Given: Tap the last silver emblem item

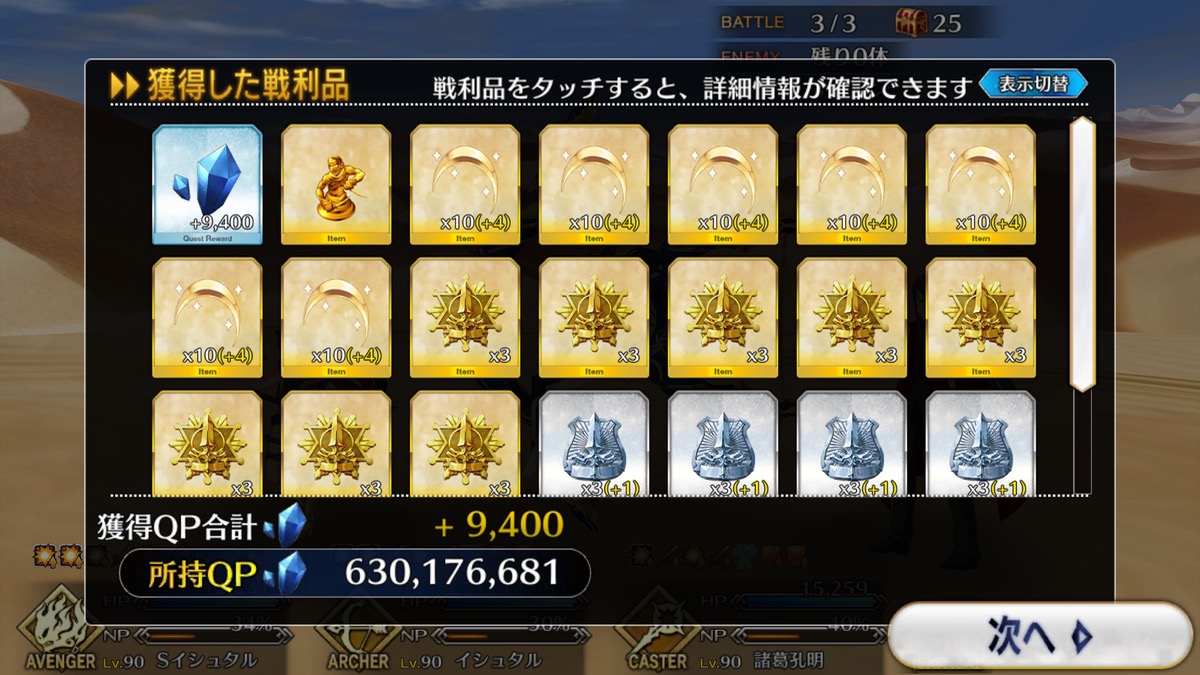Looking at the screenshot, I should [981, 443].
